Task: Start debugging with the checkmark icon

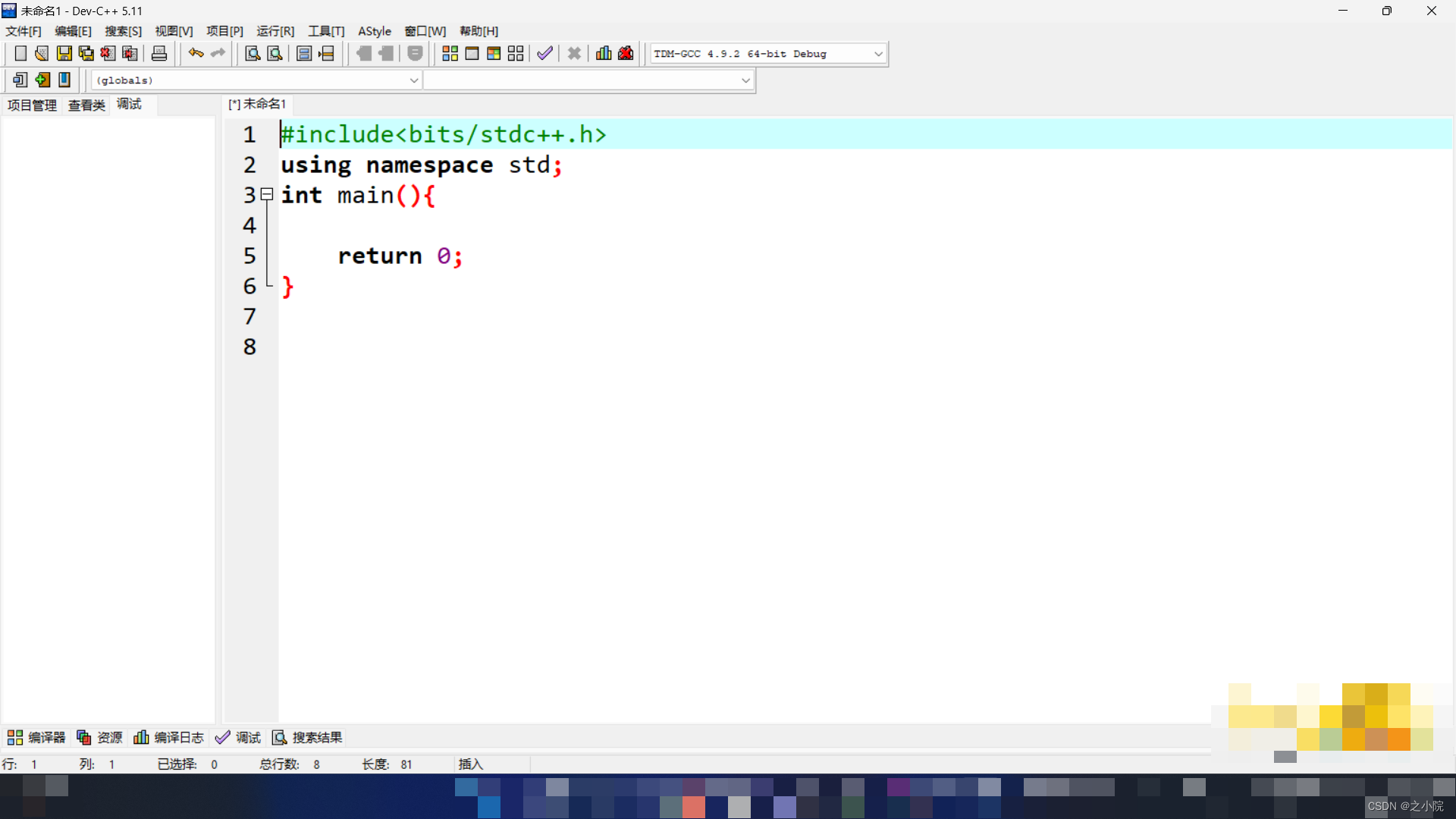Action: click(544, 53)
